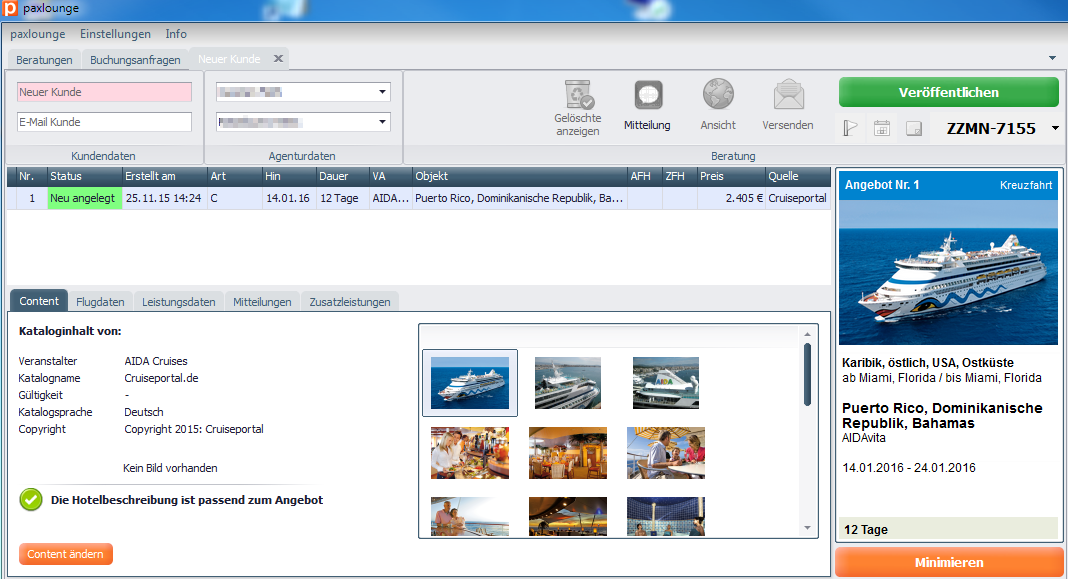
Task: Click the calendar icon beside ZZMN-7155
Action: click(882, 128)
